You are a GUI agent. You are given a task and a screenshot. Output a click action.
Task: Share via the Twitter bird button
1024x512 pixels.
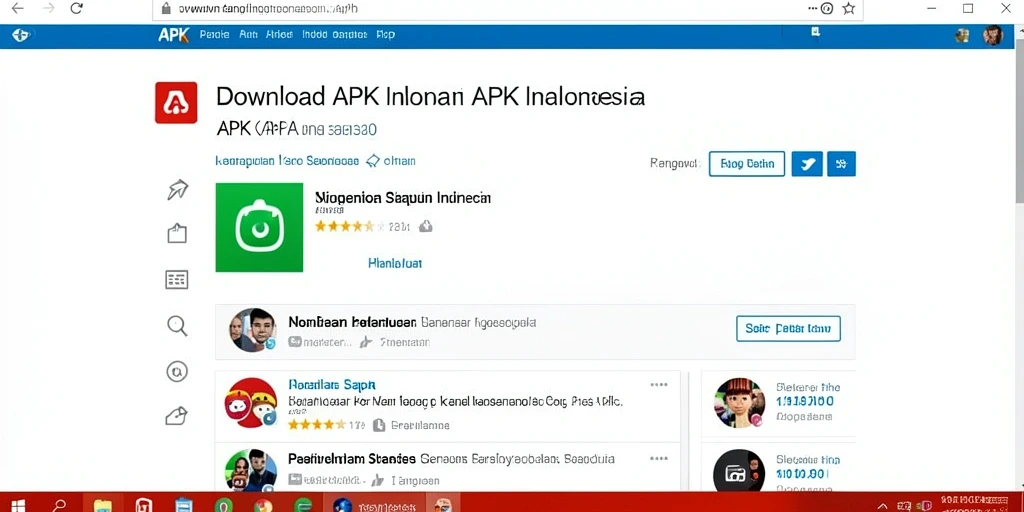(807, 164)
